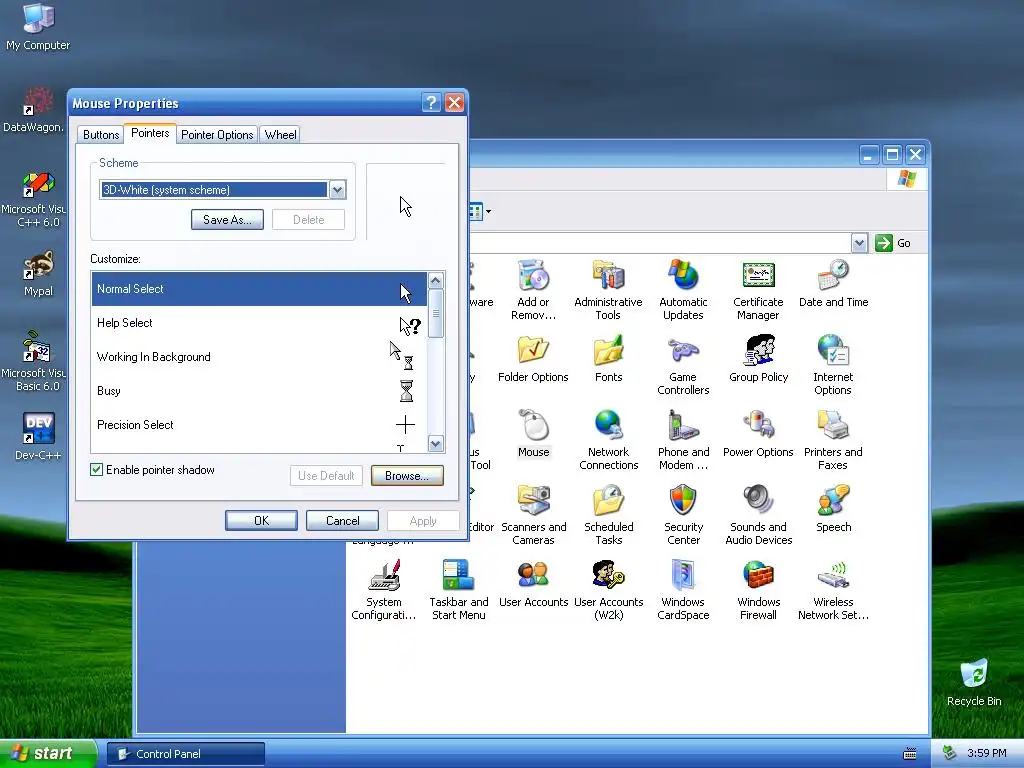This screenshot has width=1024, height=768.
Task: Open Network Connections icon
Action: [608, 440]
